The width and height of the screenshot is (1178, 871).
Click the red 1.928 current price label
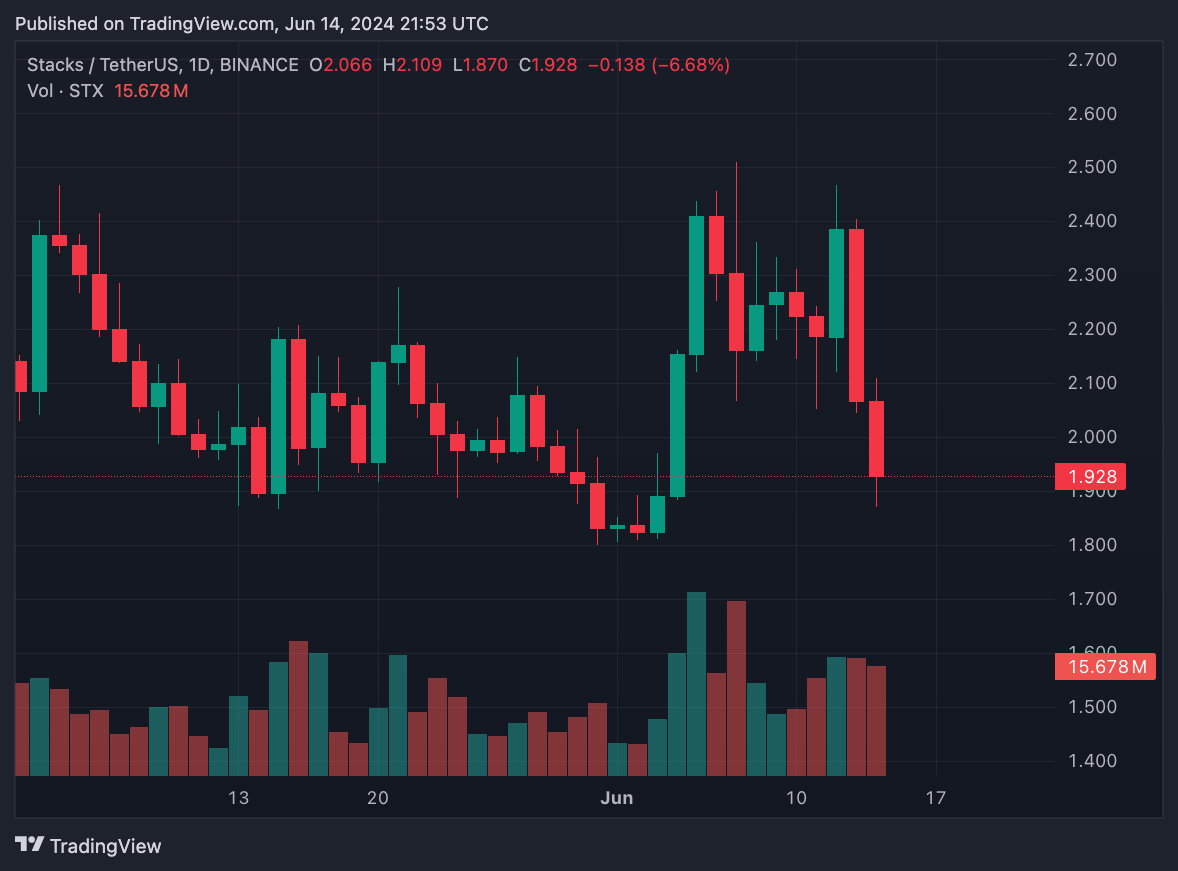1090,476
